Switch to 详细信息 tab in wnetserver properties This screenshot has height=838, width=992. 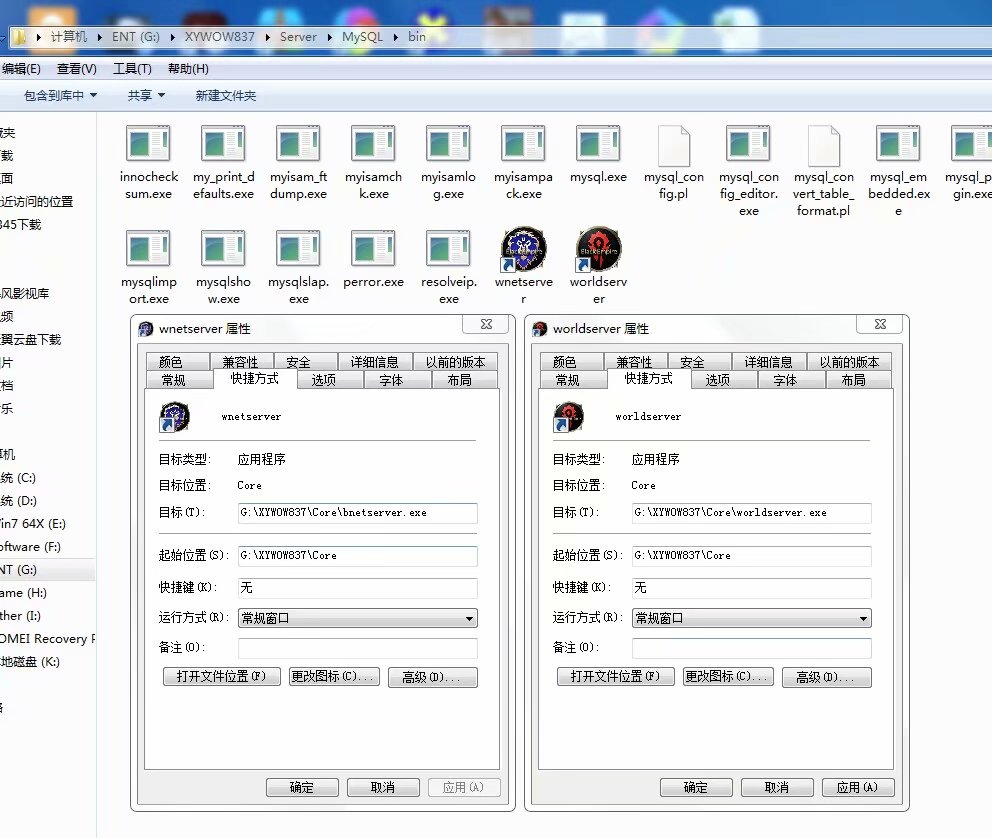pos(375,362)
